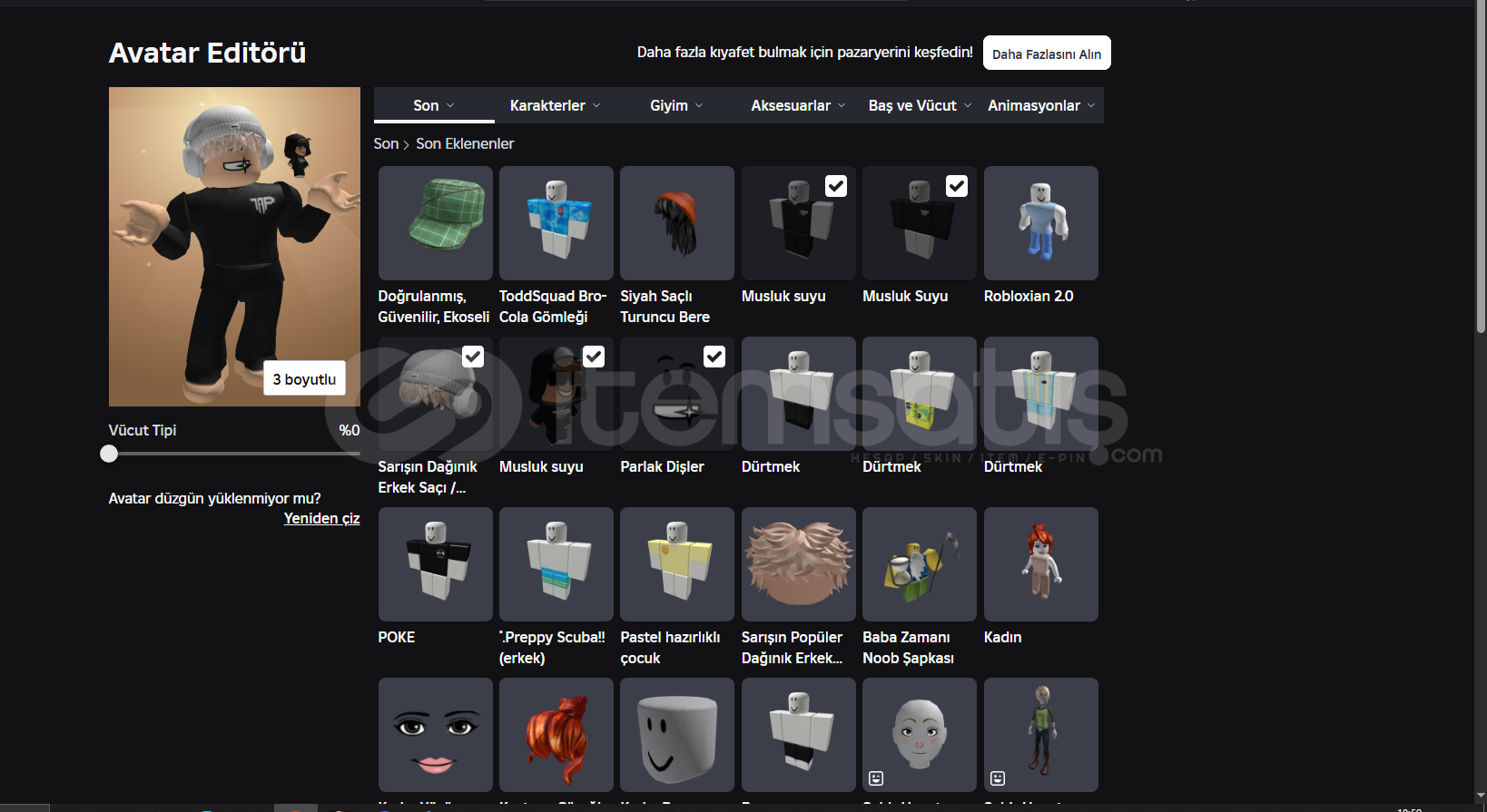The image size is (1487, 812).
Task: Choose the POKE shirt item
Action: (x=435, y=564)
